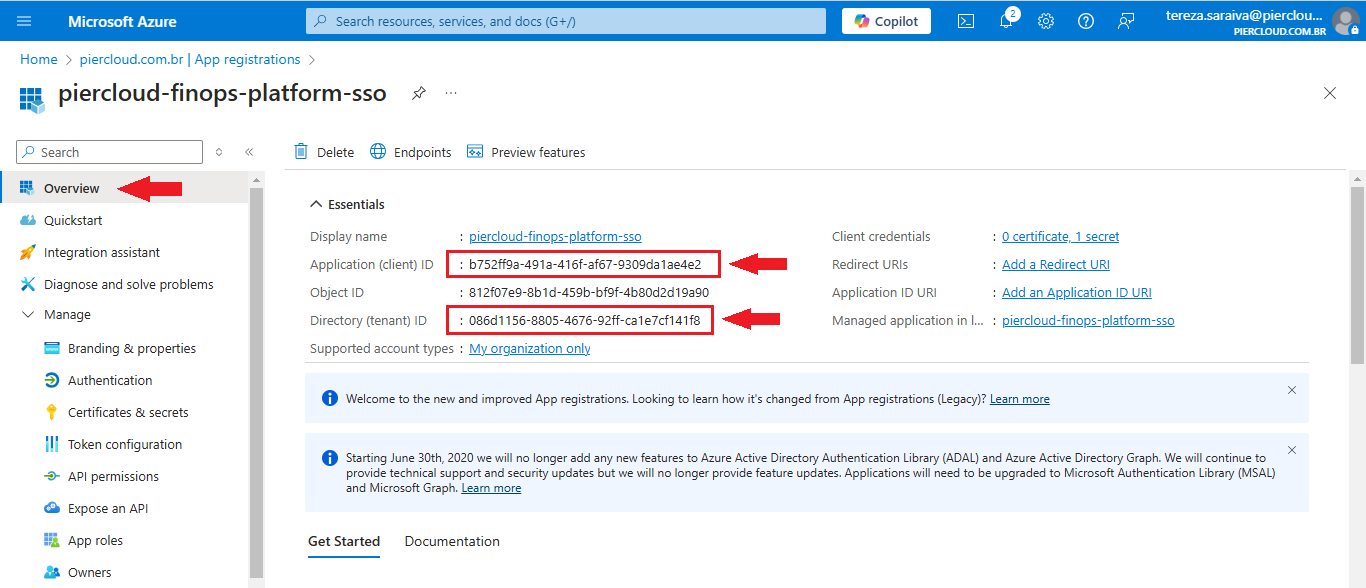Click the Add a Redirect URI link

(1056, 265)
